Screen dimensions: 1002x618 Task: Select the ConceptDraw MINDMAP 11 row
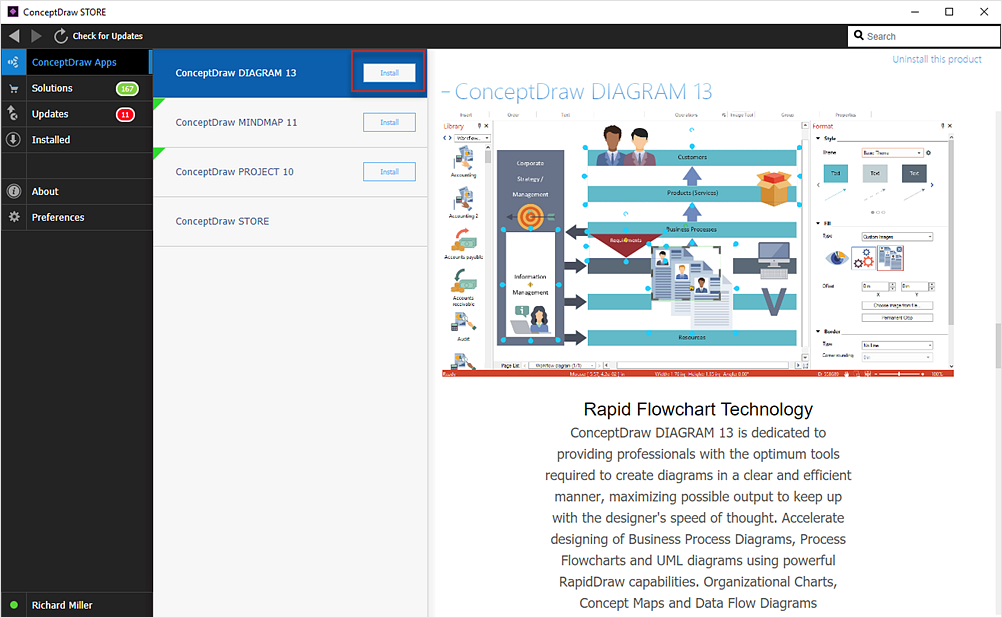(290, 122)
